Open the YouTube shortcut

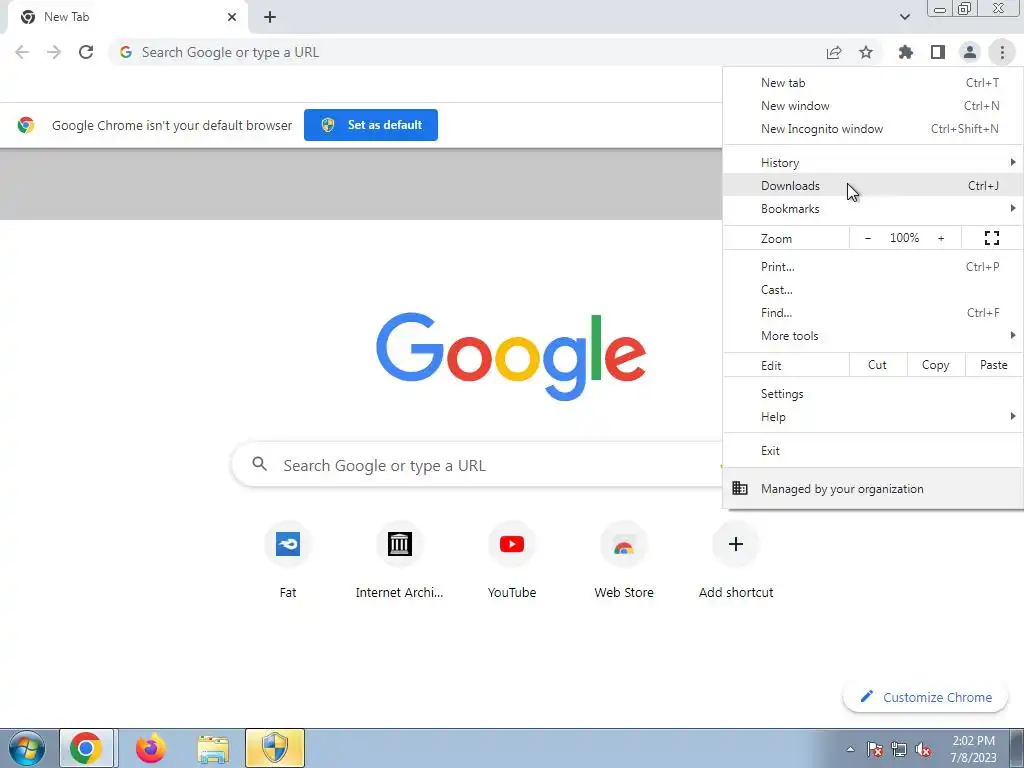512,544
